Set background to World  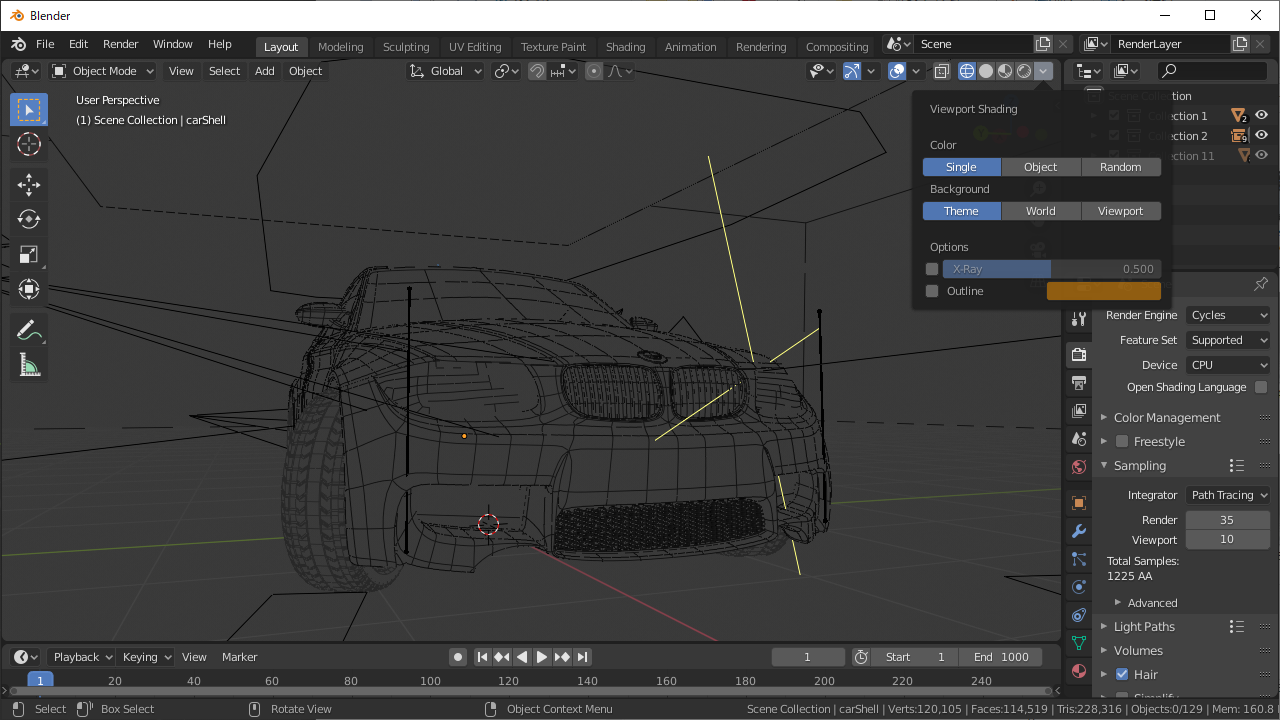pyautogui.click(x=1040, y=211)
